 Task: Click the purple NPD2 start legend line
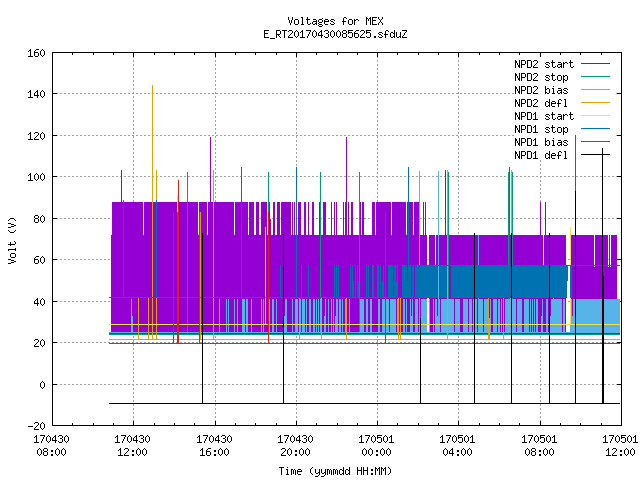(x=595, y=64)
